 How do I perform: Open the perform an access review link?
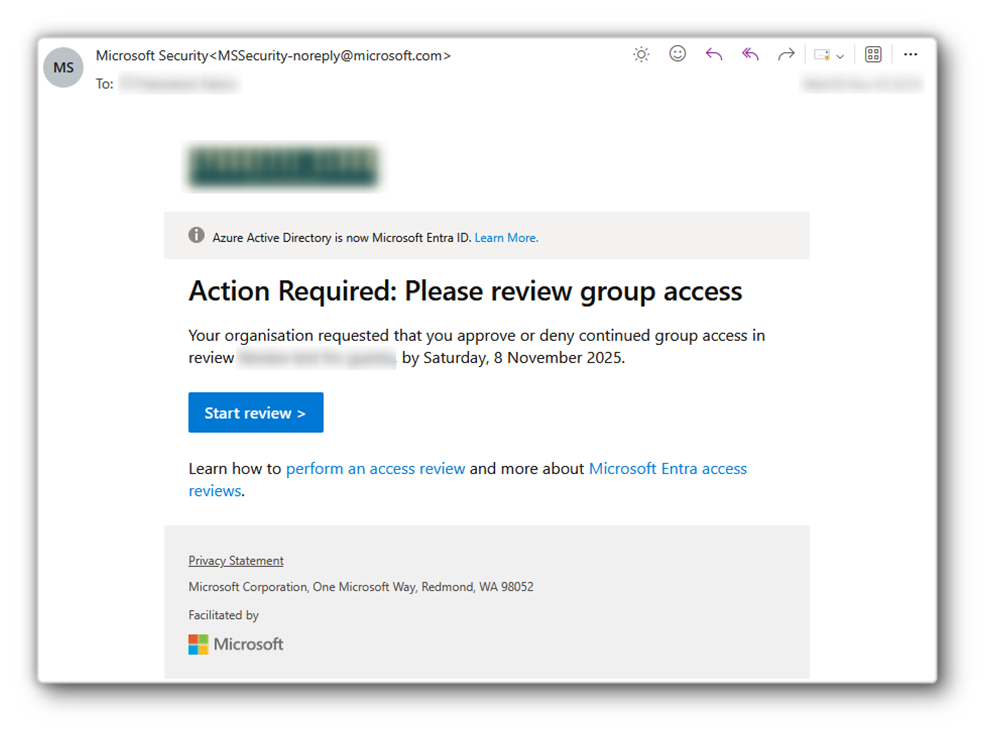[375, 468]
